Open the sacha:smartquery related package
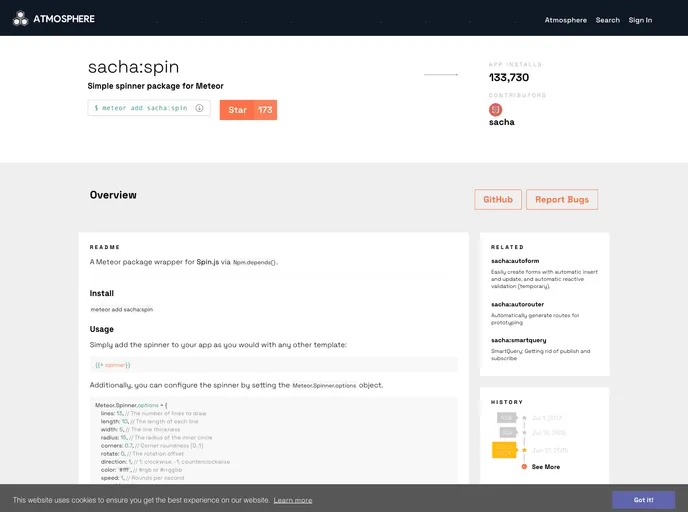 [x=518, y=340]
